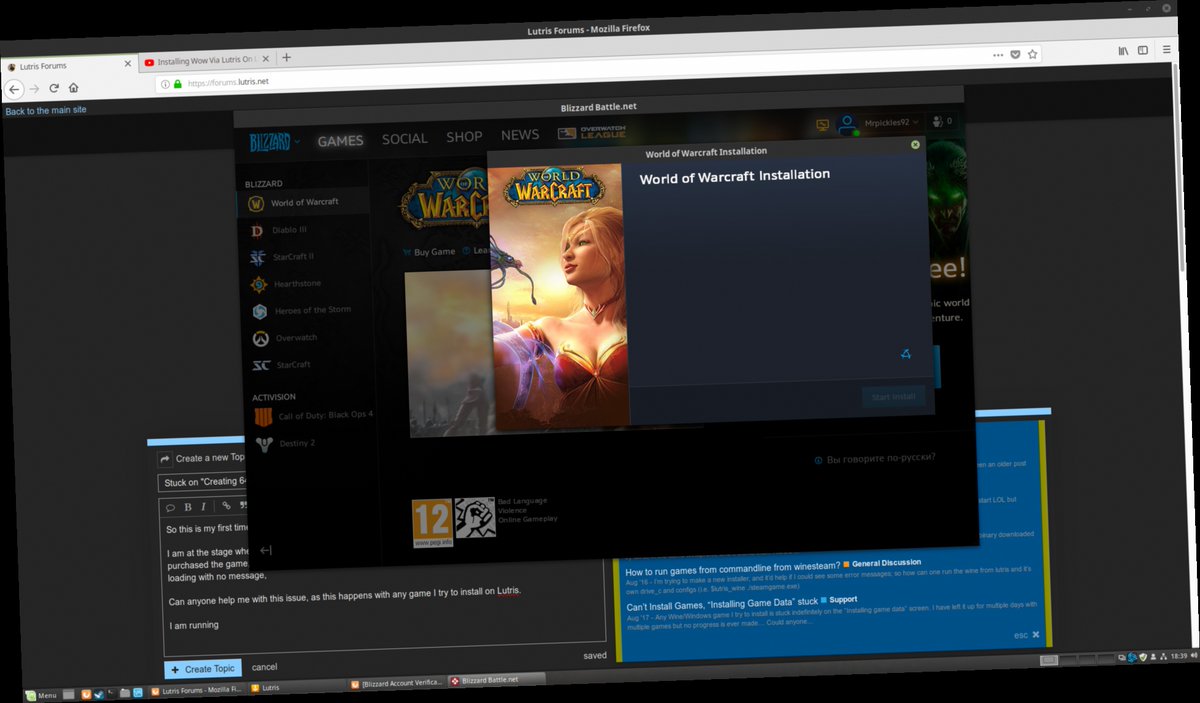Apply italic in forum editor toolbar

(203, 507)
